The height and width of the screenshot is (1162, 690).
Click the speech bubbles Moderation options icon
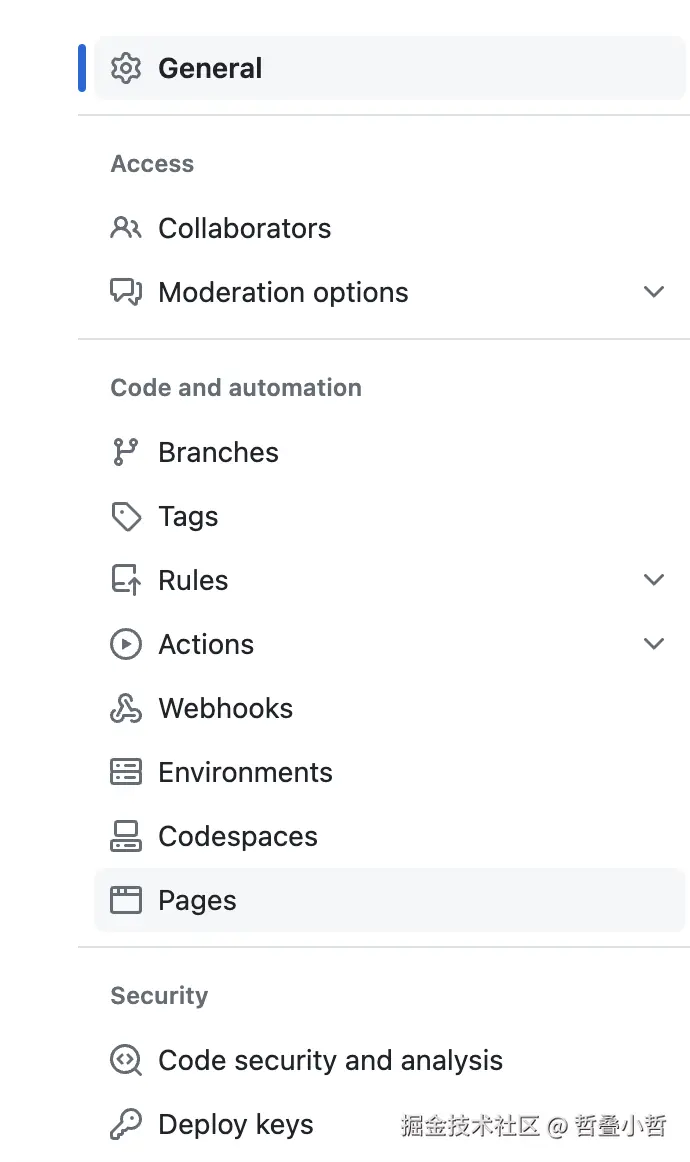[x=126, y=292]
